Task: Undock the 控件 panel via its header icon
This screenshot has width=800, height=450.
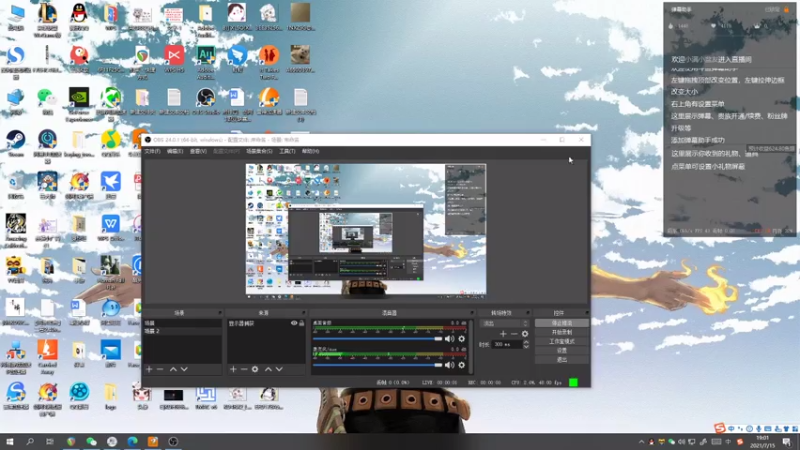Action: tap(587, 313)
